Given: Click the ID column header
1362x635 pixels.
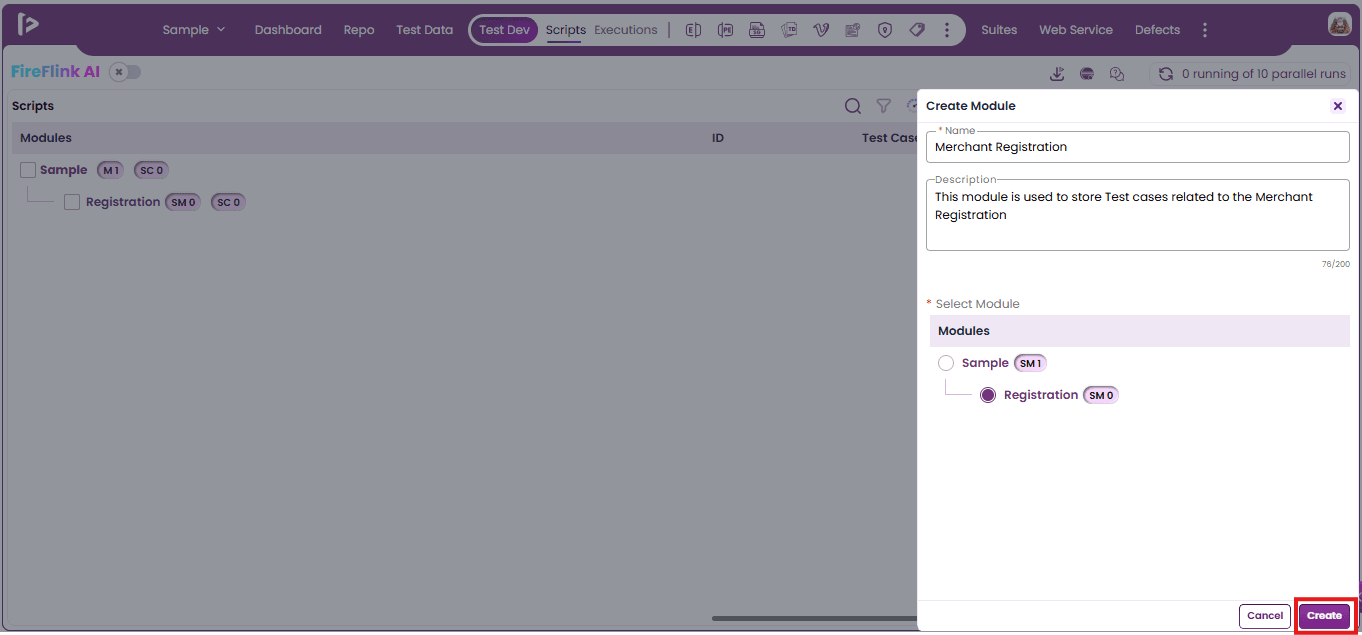Looking at the screenshot, I should 718,138.
